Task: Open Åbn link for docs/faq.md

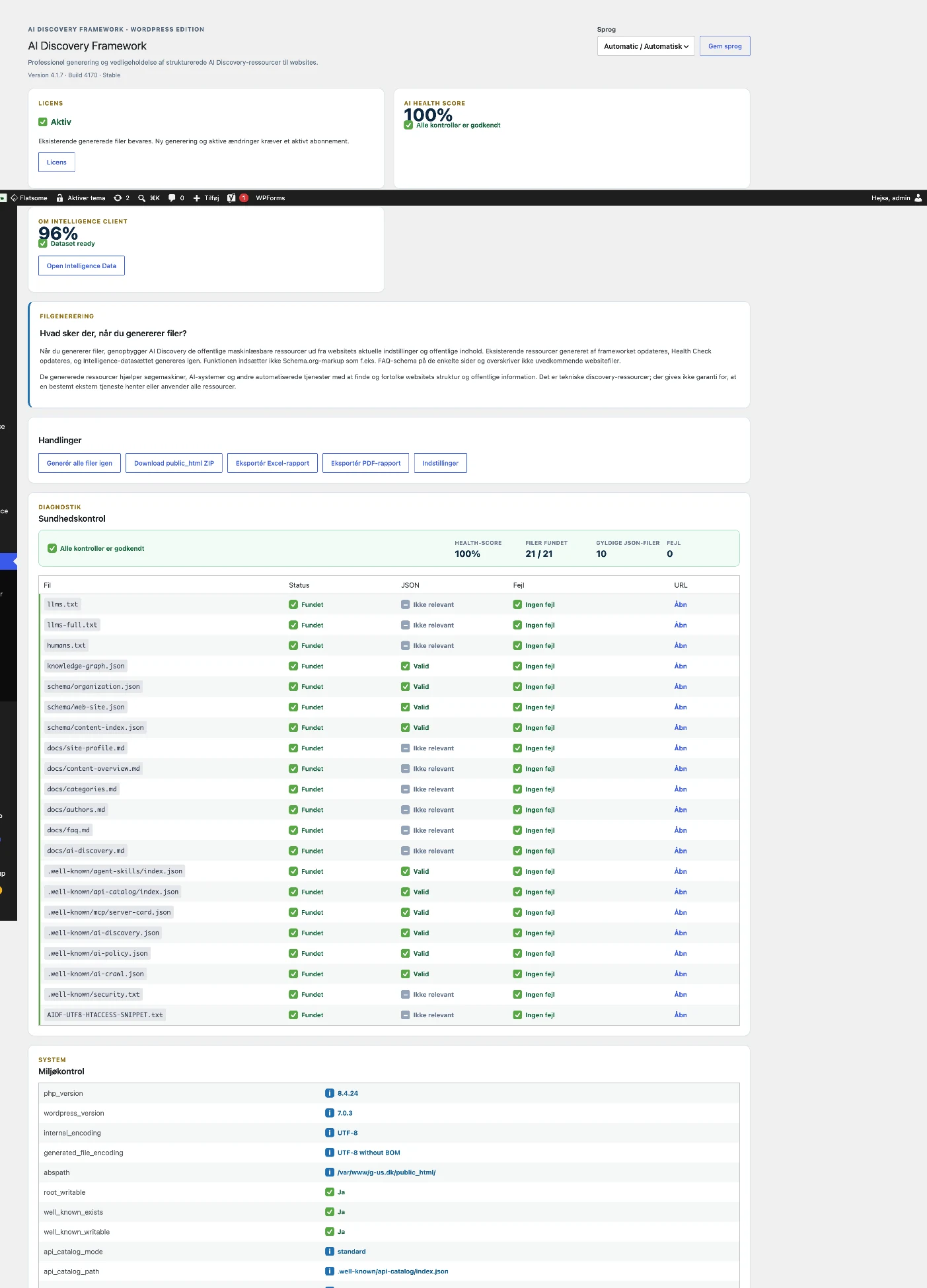Action: 681,830
